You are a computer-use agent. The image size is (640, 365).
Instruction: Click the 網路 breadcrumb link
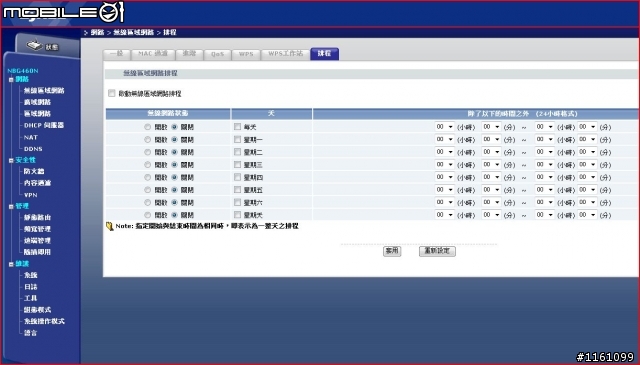pyautogui.click(x=97, y=32)
